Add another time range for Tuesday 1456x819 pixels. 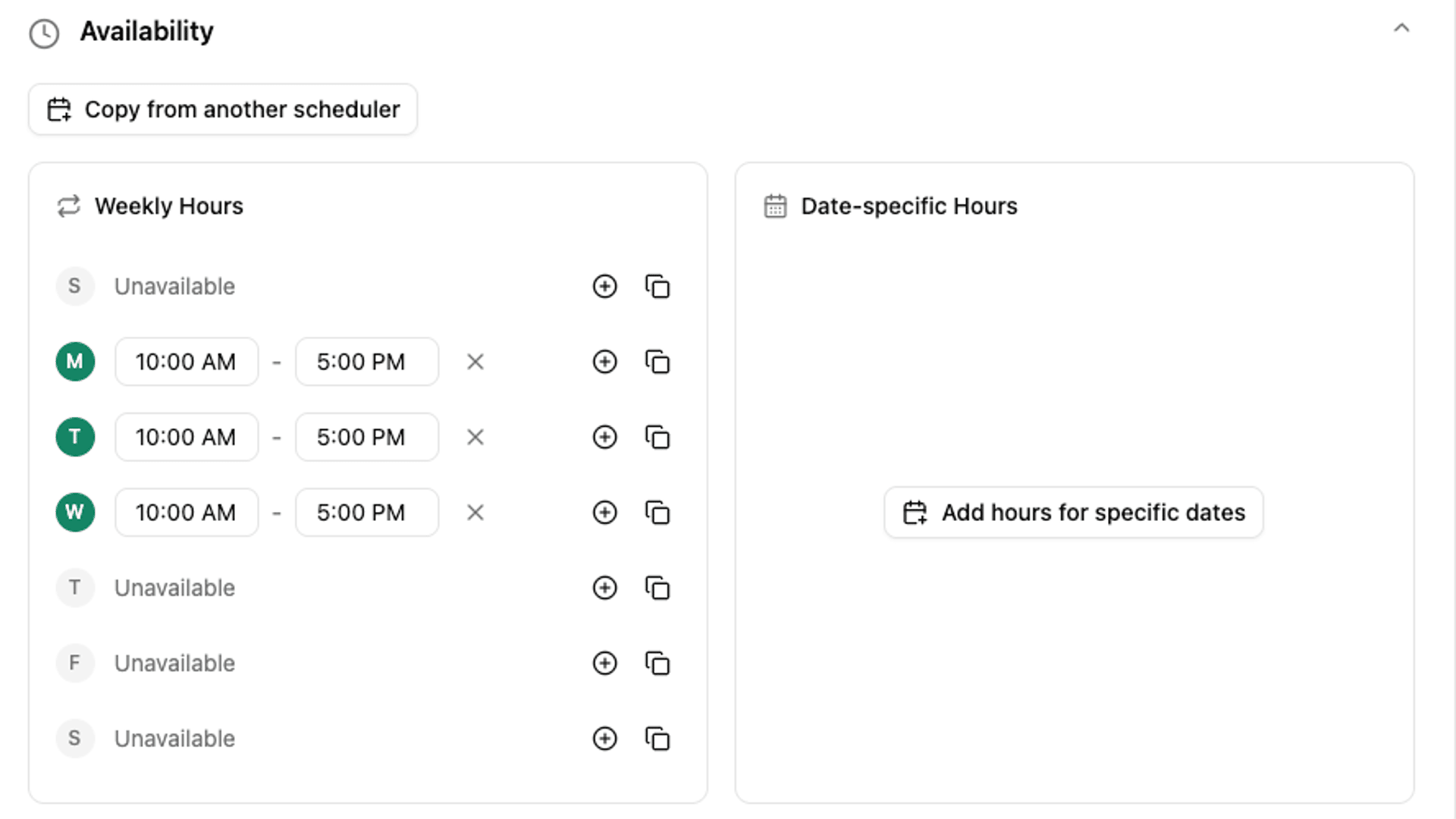point(604,438)
